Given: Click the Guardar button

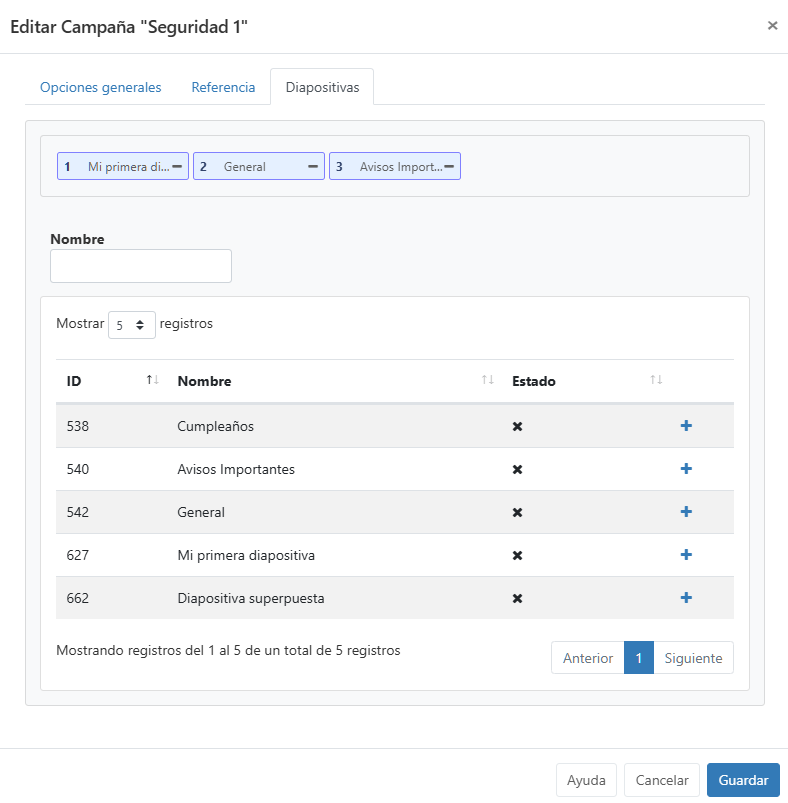Looking at the screenshot, I should coord(743,780).
